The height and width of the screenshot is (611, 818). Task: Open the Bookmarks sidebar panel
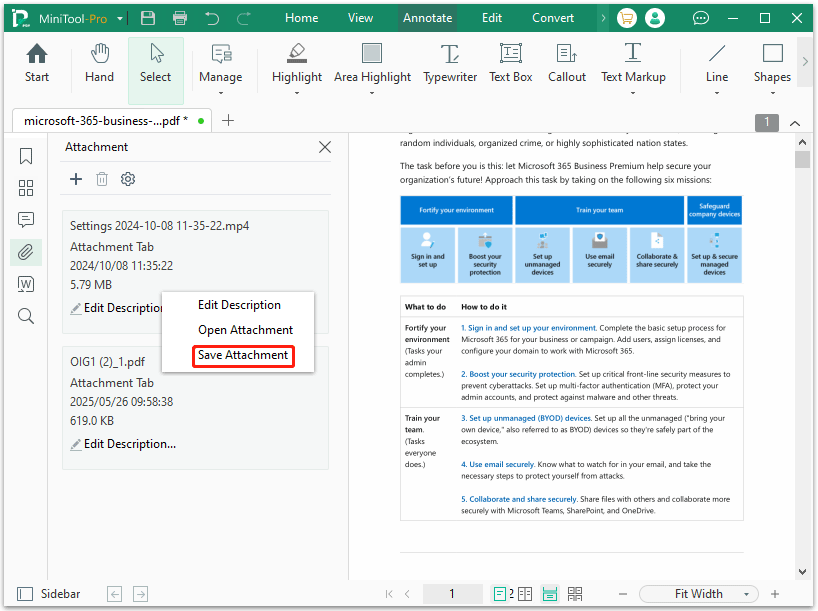pos(26,156)
